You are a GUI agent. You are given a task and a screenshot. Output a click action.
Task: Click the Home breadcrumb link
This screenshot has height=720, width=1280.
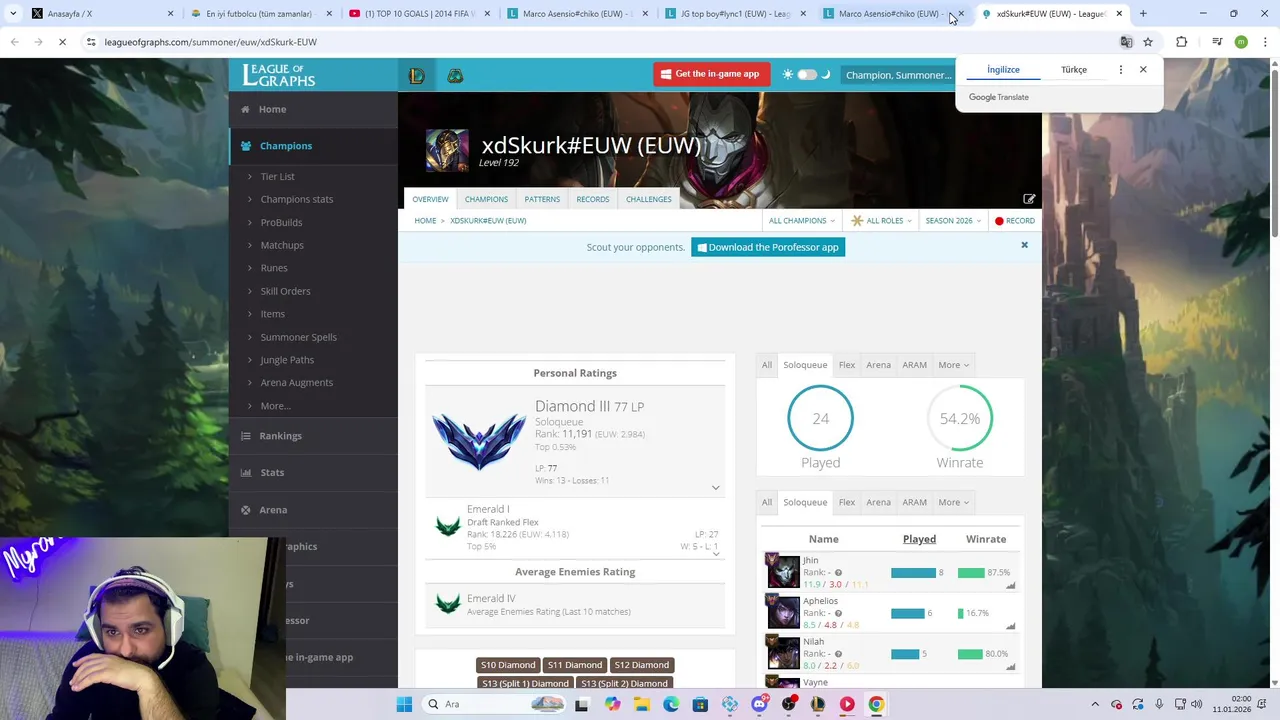[x=425, y=221]
